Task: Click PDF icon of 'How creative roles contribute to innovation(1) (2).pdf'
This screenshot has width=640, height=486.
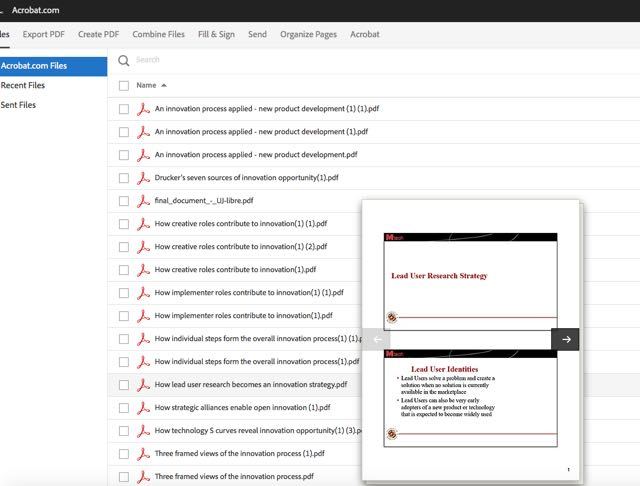Action: tap(143, 247)
